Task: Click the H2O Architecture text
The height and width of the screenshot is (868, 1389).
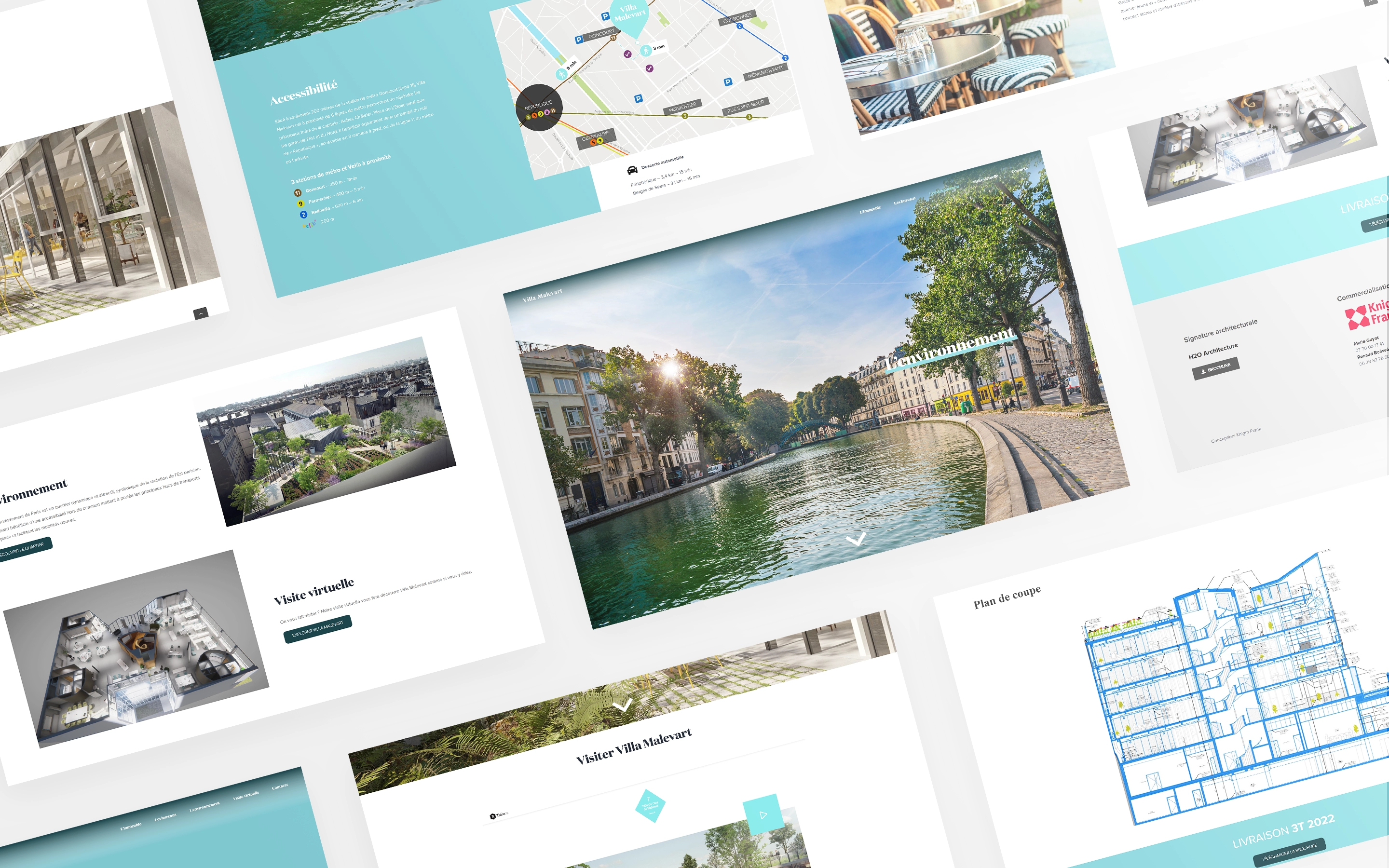Action: 1213,352
